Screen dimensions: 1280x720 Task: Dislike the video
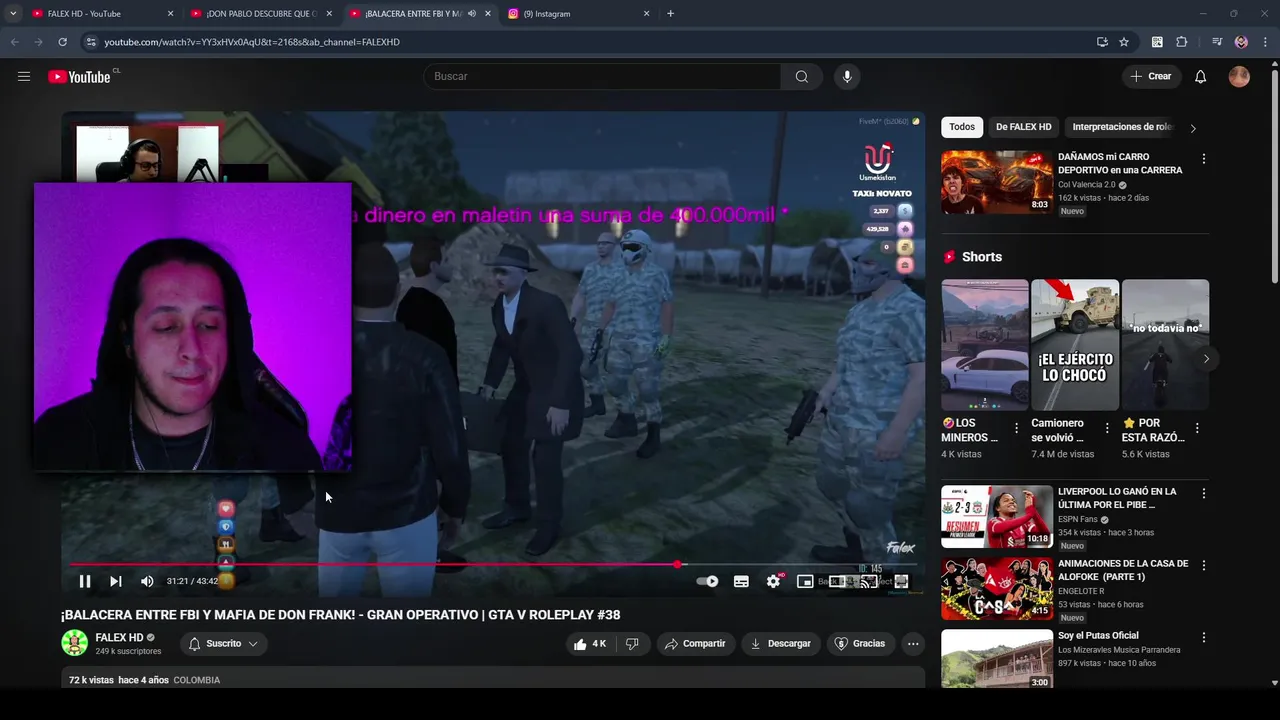632,644
